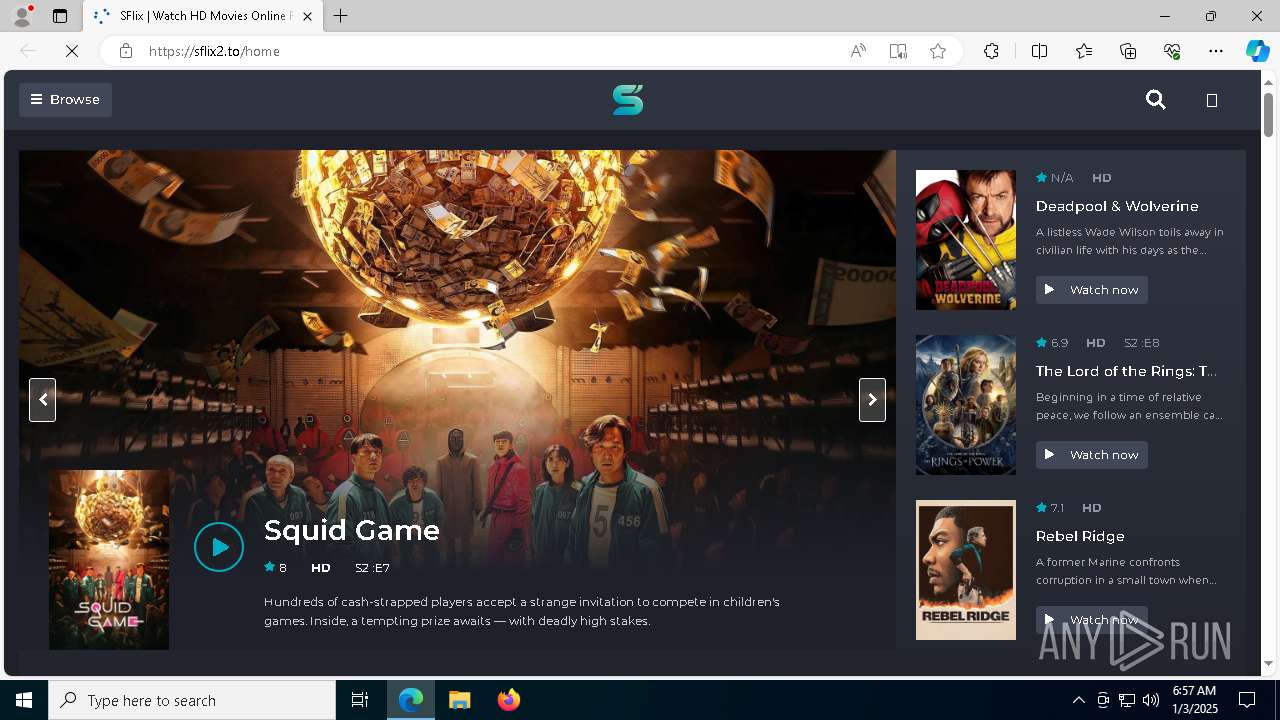Open the volume control
1280x720 pixels.
point(1151,700)
